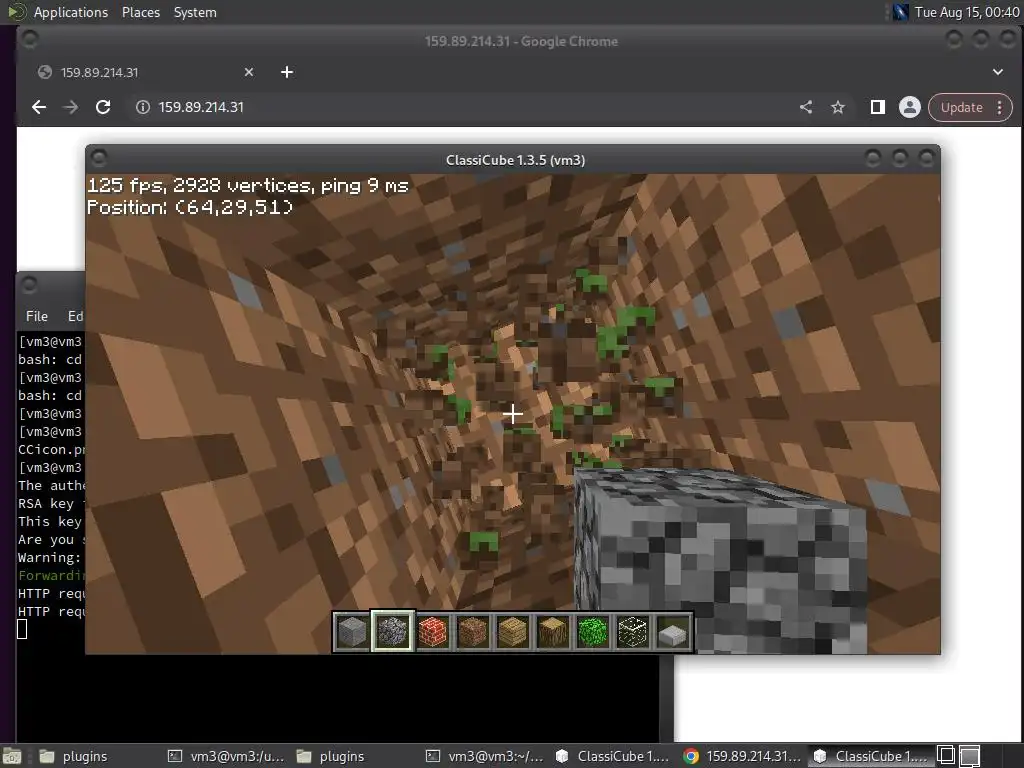Switch to vm3@vm3:~/... terminal in taskbar
This screenshot has height=768, width=1024.
point(485,756)
